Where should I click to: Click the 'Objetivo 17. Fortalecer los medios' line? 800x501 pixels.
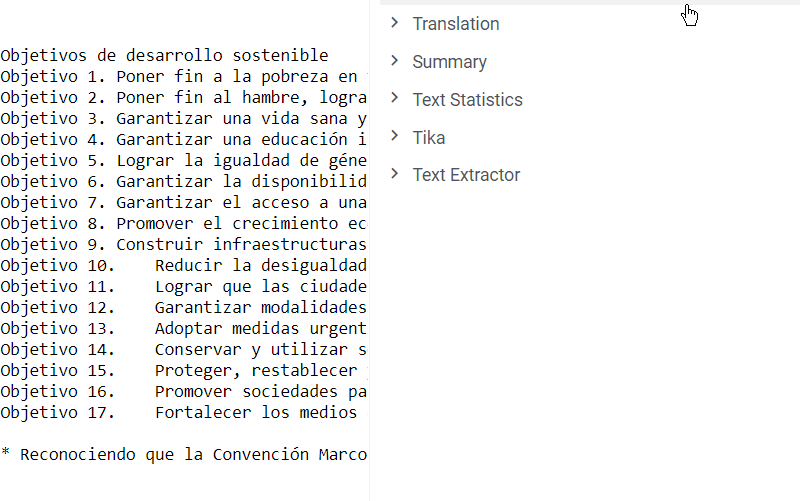[184, 412]
